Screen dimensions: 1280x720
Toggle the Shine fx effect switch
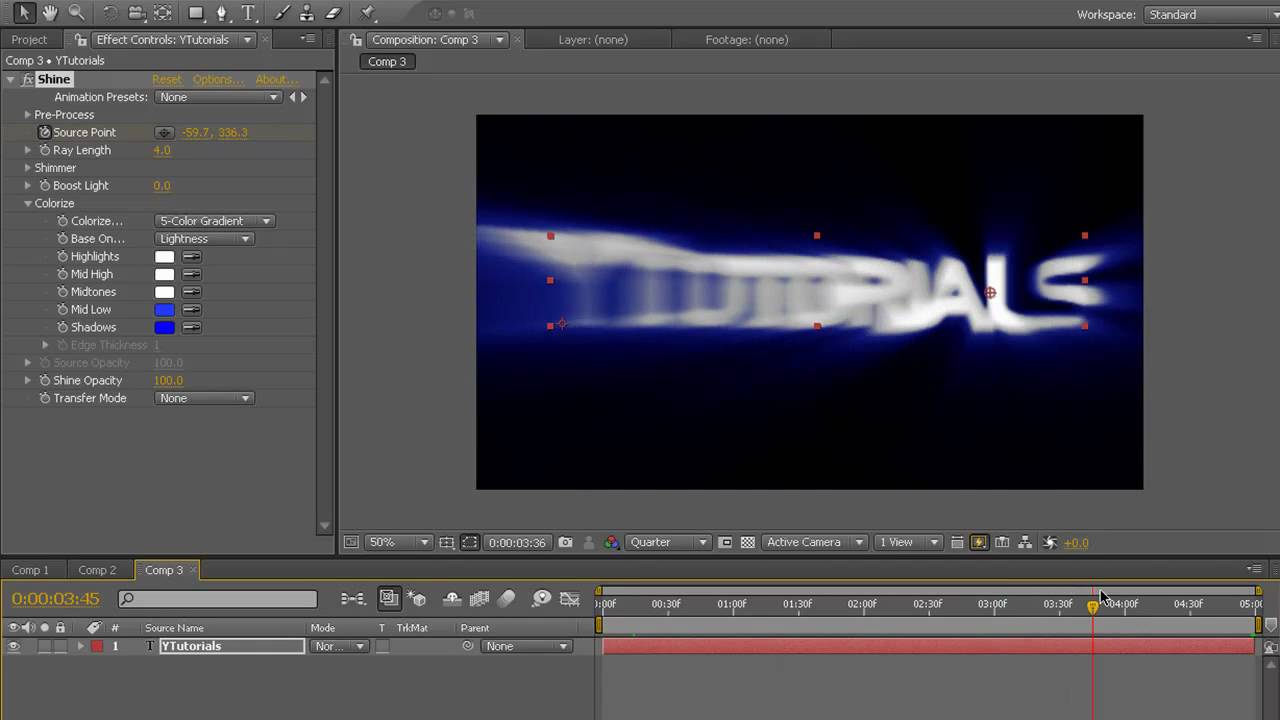point(28,79)
